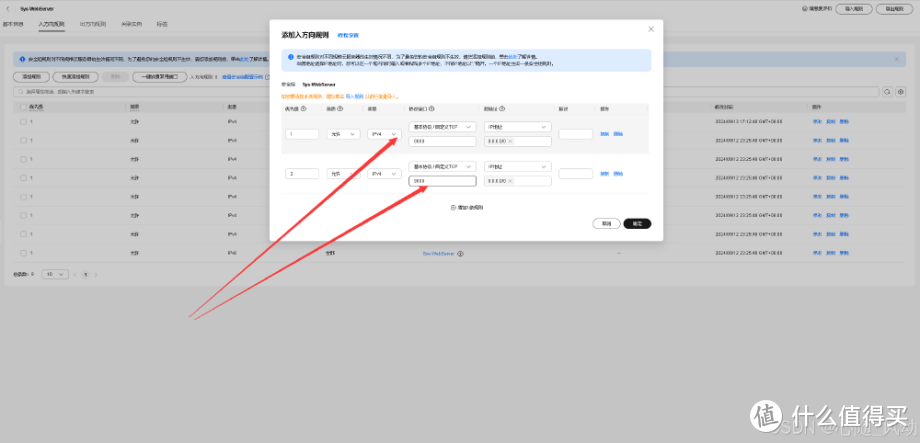Remove 0.0.0.0/0 tag in rule 1
The image size is (920, 443).
point(510,141)
